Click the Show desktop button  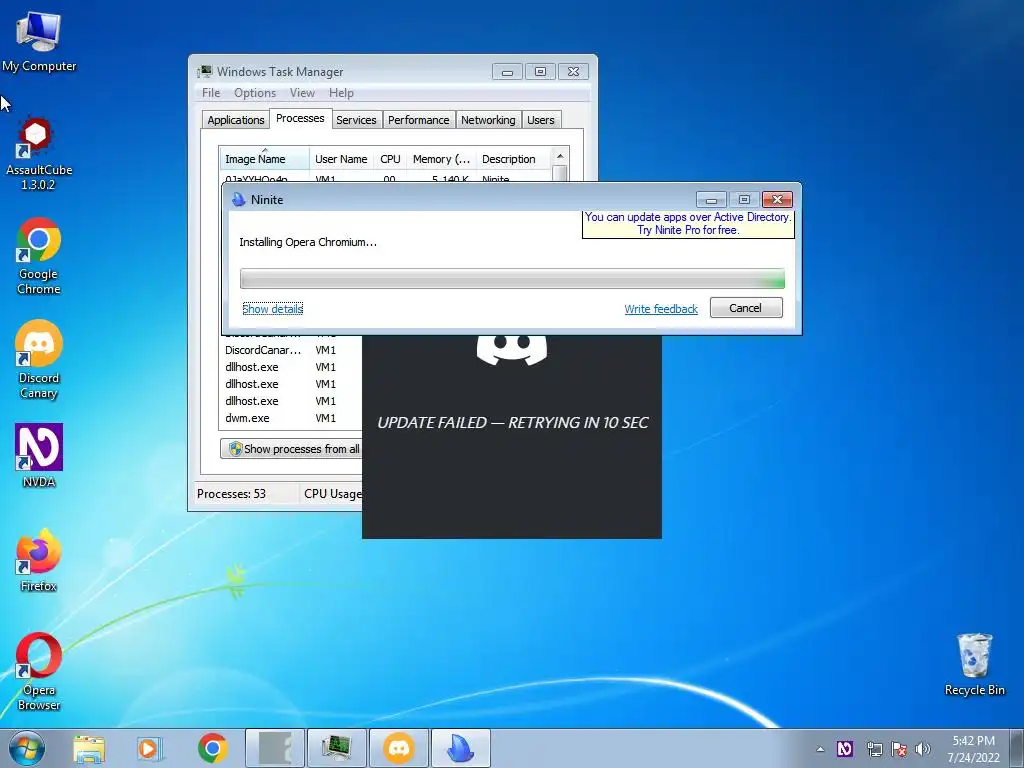click(1017, 748)
